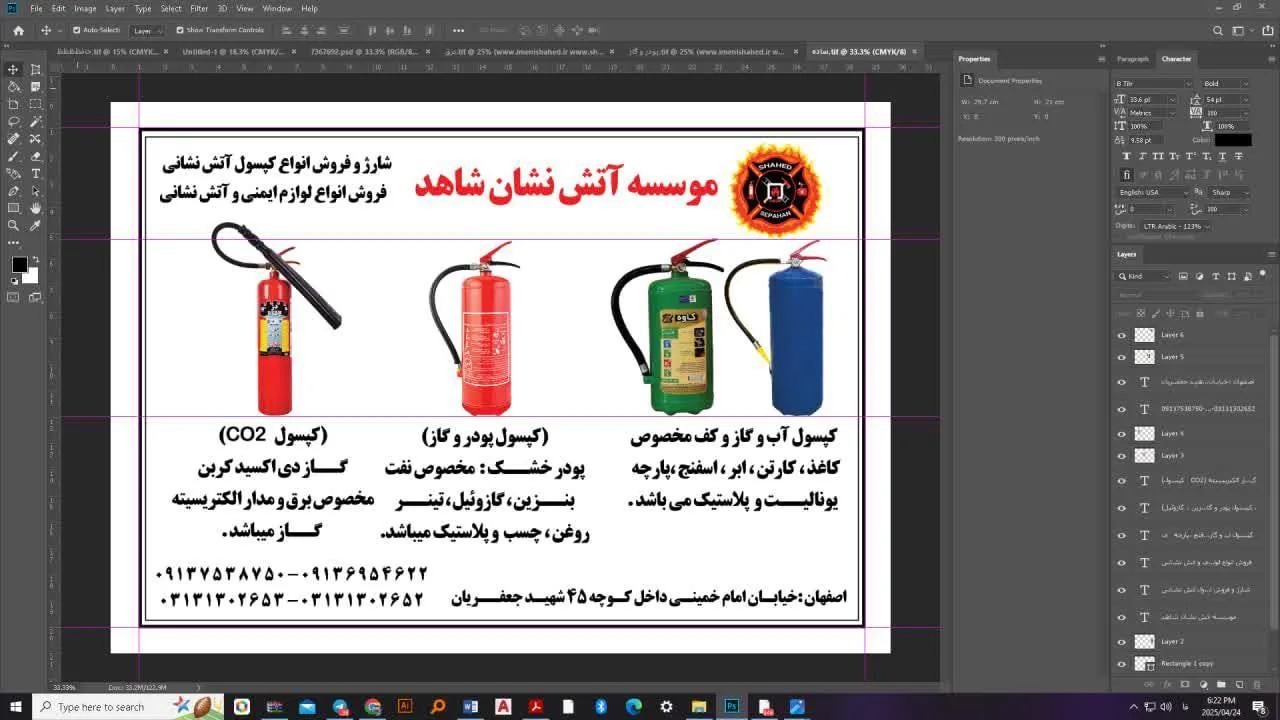Hide Rectangle 1 copy layer eye icon
The image size is (1280, 720).
(x=1121, y=664)
